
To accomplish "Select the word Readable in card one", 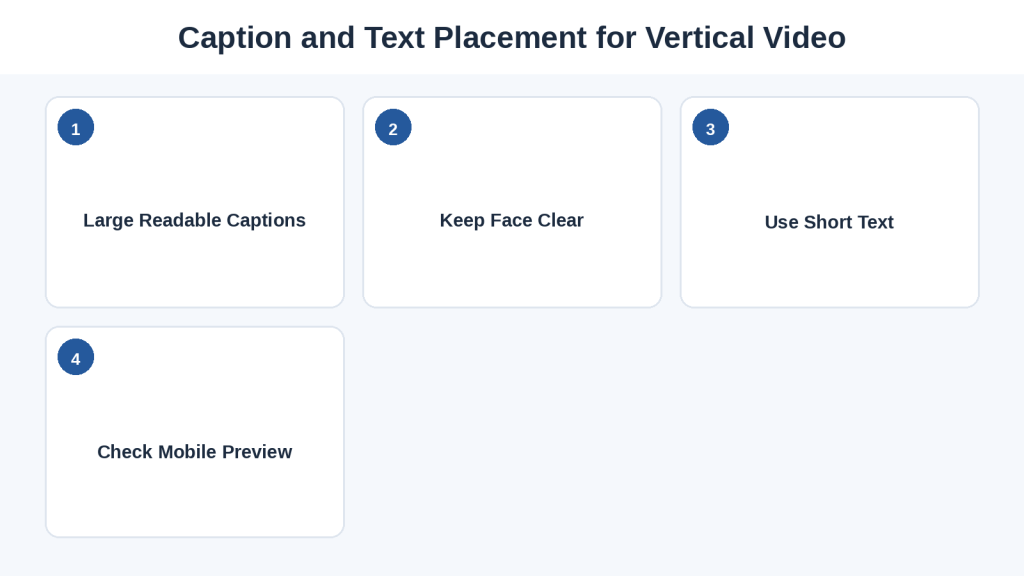I will pyautogui.click(x=180, y=221).
